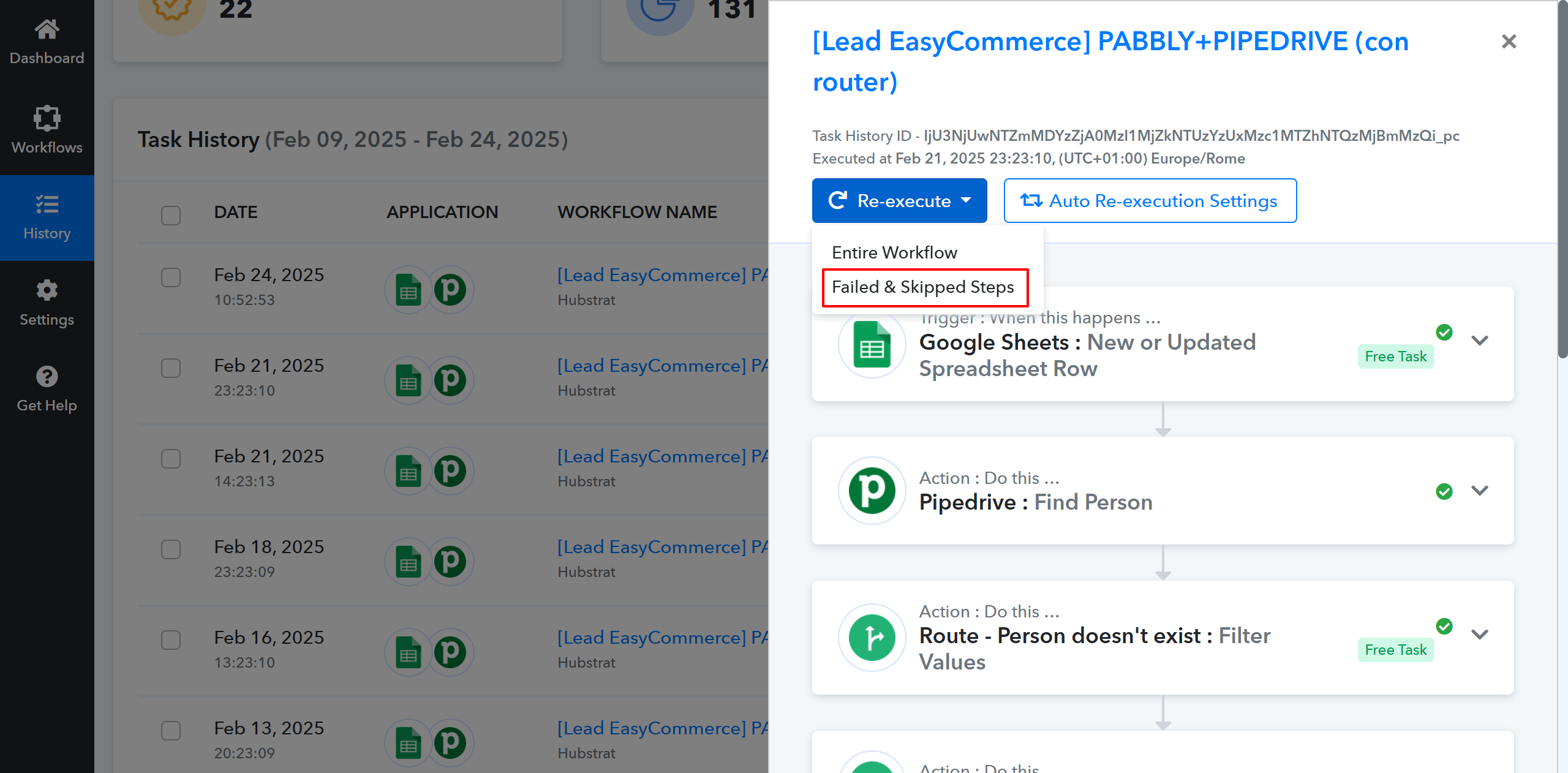
Task: Click Google Sheets icon in Feb 13, 2025 row
Action: (x=408, y=742)
